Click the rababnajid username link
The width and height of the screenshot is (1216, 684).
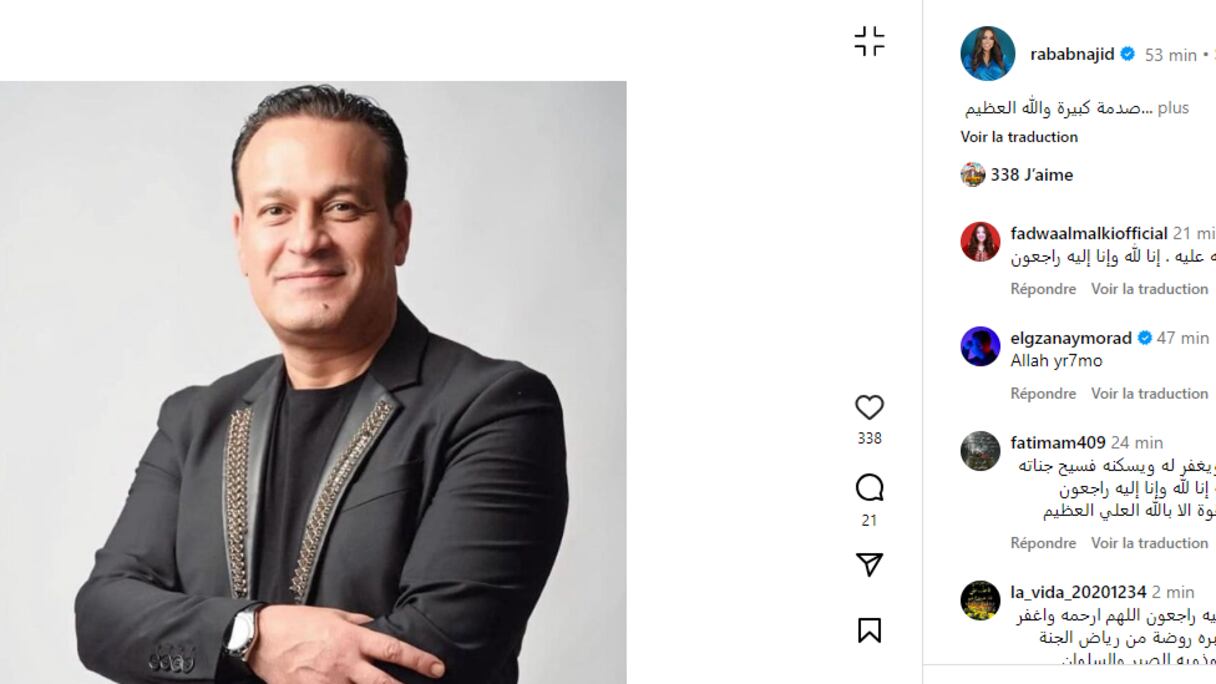(x=1072, y=54)
